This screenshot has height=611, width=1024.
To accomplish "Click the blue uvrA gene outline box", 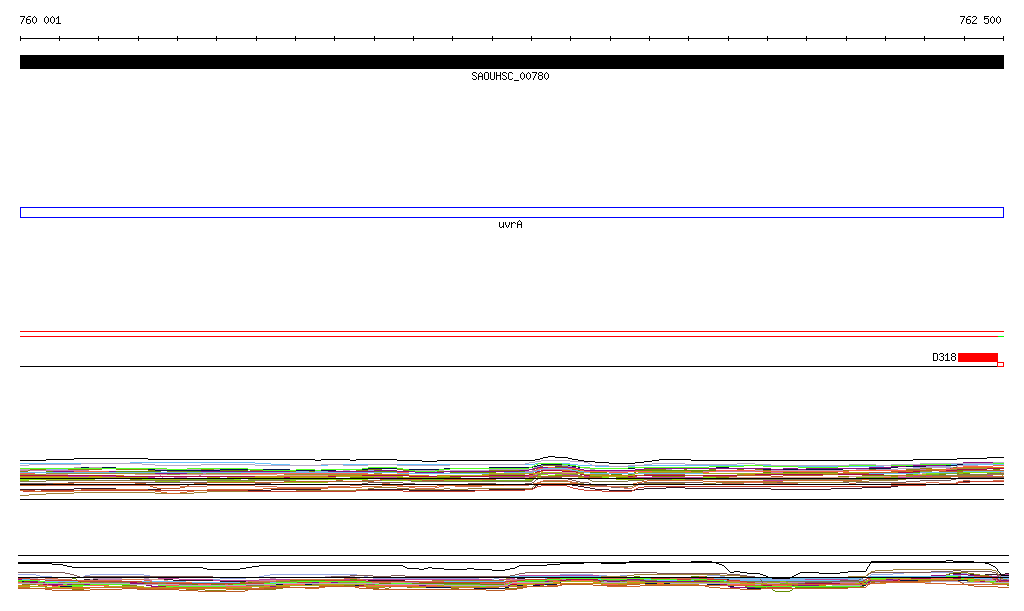I will [511, 213].
